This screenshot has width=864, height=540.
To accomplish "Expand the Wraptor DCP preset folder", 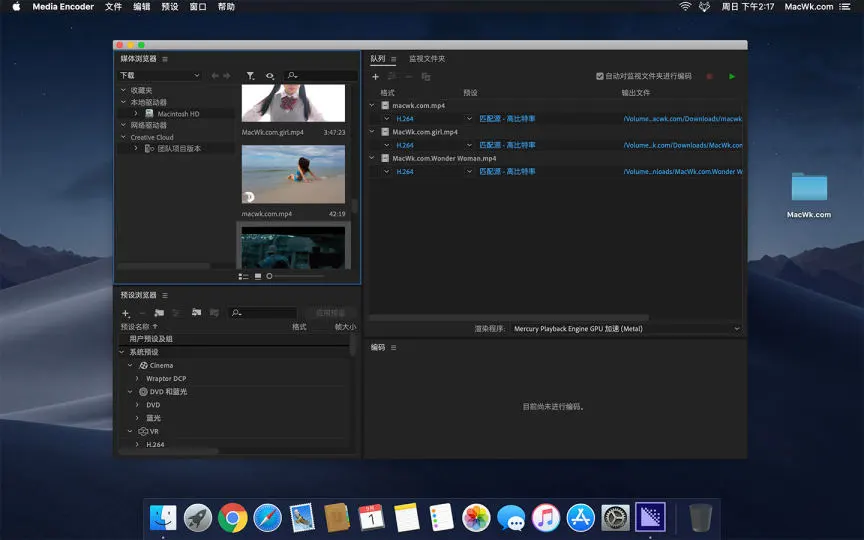I will point(137,379).
